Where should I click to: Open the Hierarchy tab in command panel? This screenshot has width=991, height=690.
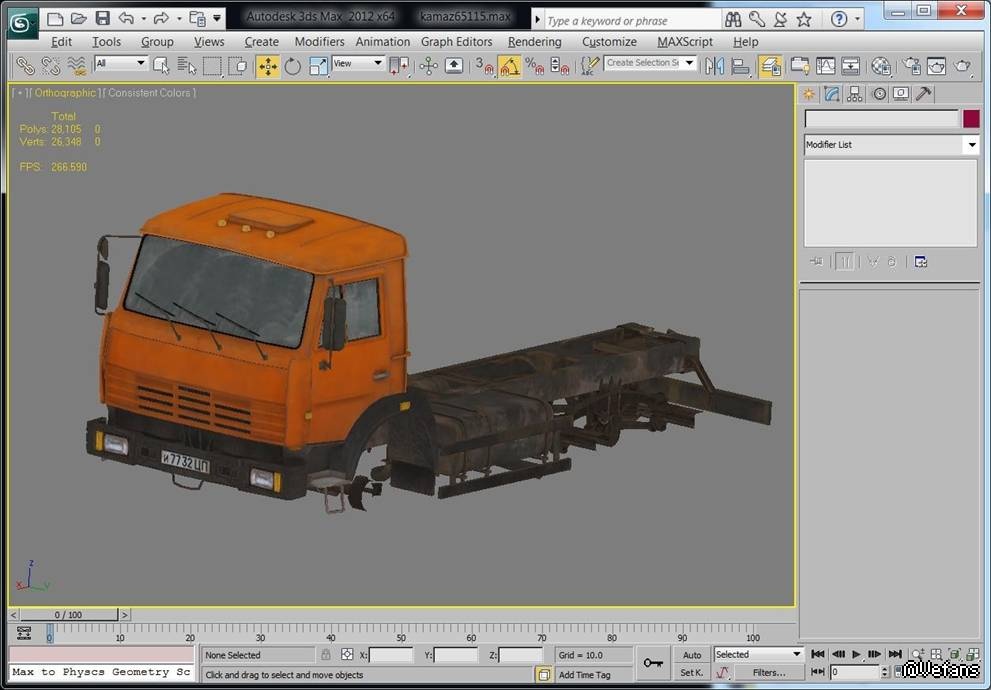pyautogui.click(x=854, y=94)
